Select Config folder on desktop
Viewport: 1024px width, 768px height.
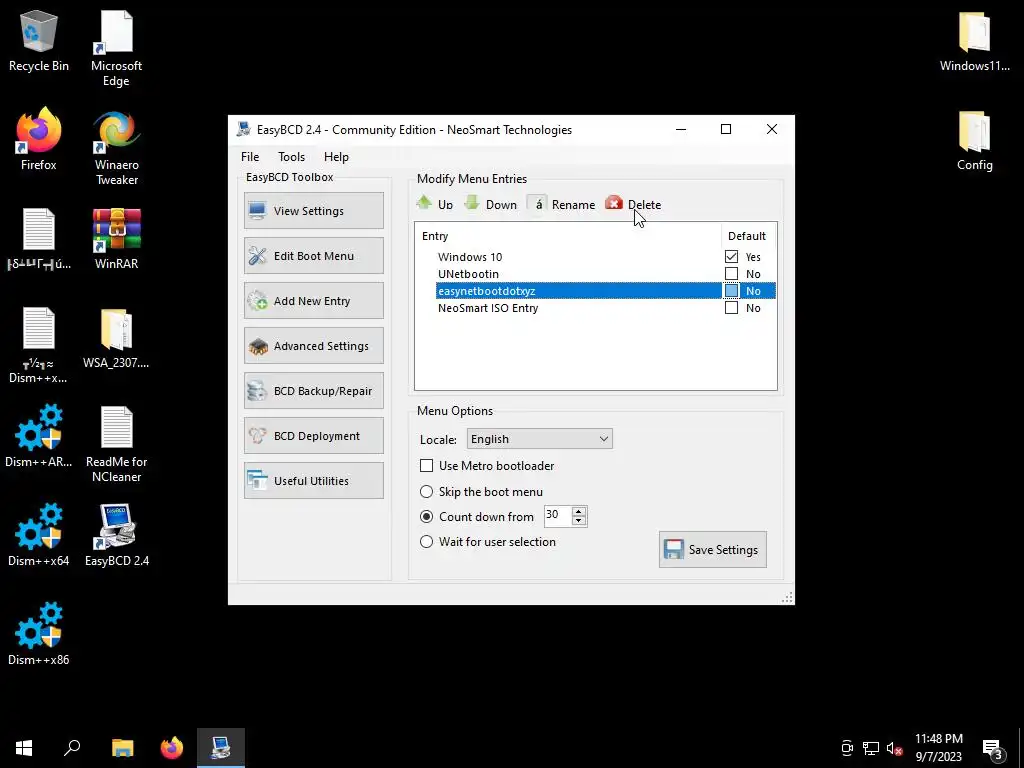pyautogui.click(x=974, y=139)
